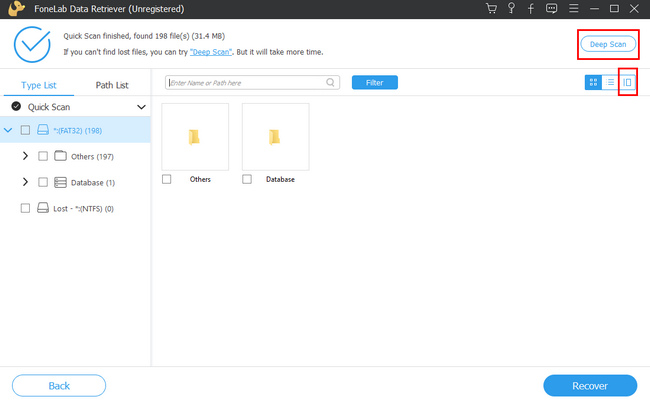Switch to content preview view
The width and height of the screenshot is (650, 402).
click(627, 82)
